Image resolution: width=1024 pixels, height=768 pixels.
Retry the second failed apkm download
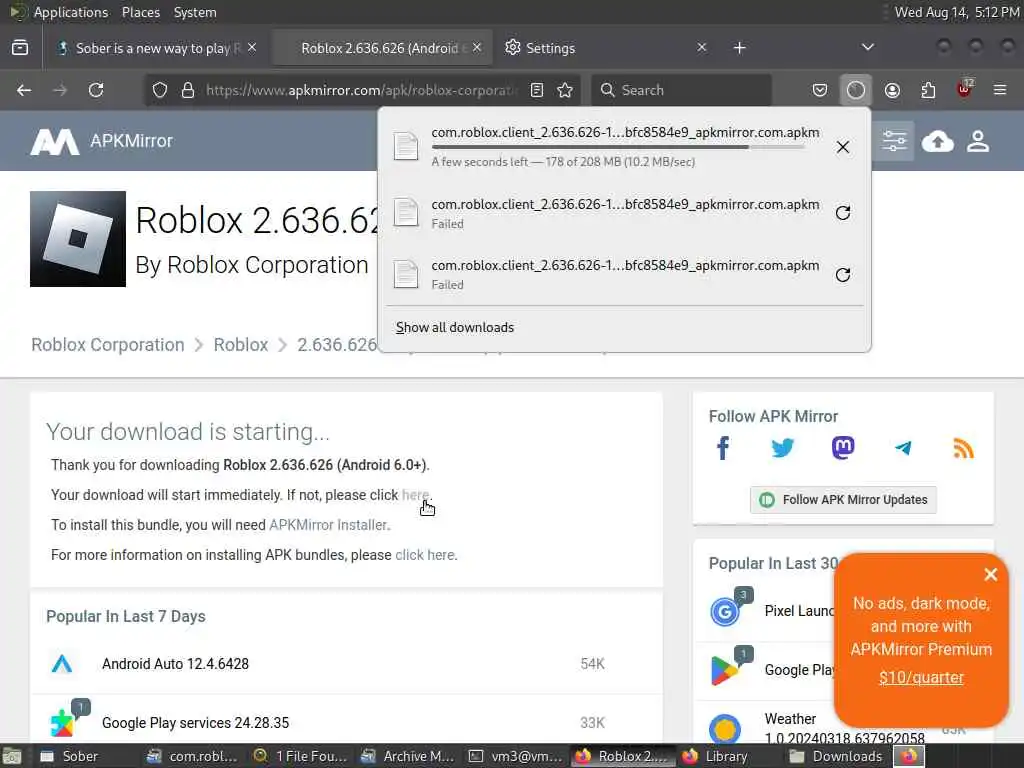coord(843,275)
